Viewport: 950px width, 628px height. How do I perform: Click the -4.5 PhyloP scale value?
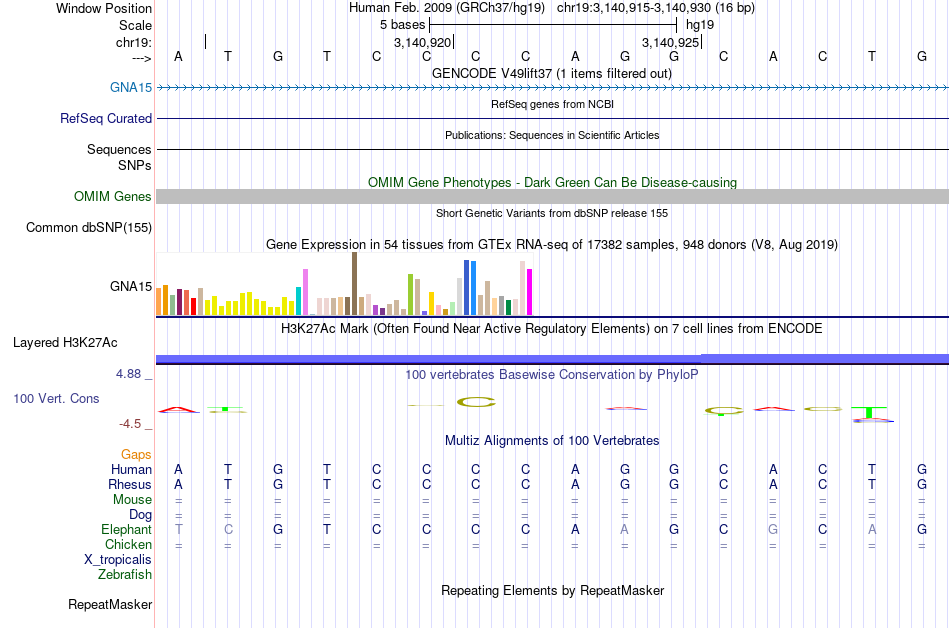pyautogui.click(x=130, y=424)
